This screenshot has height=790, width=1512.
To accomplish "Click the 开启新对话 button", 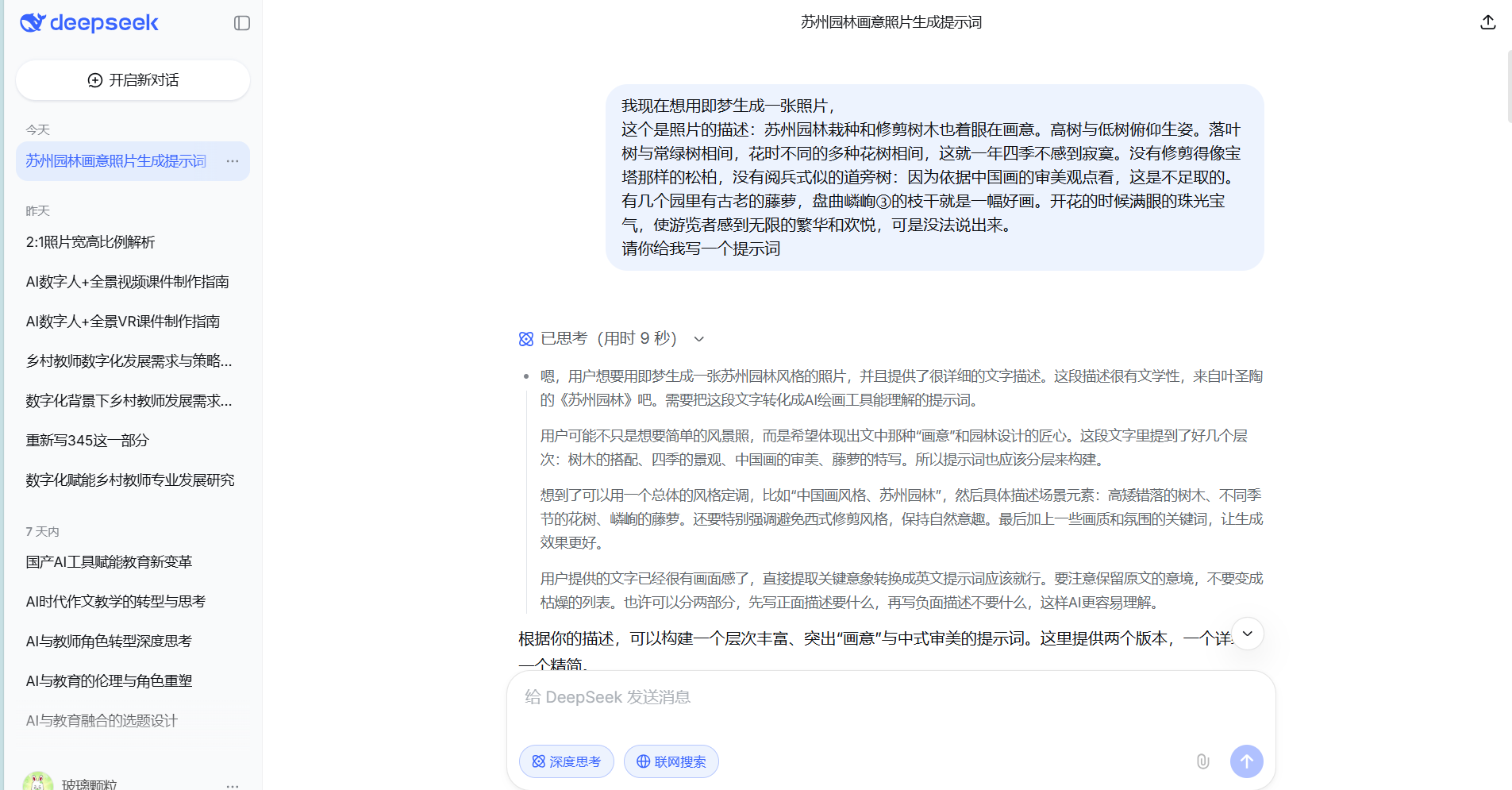I will (x=133, y=79).
